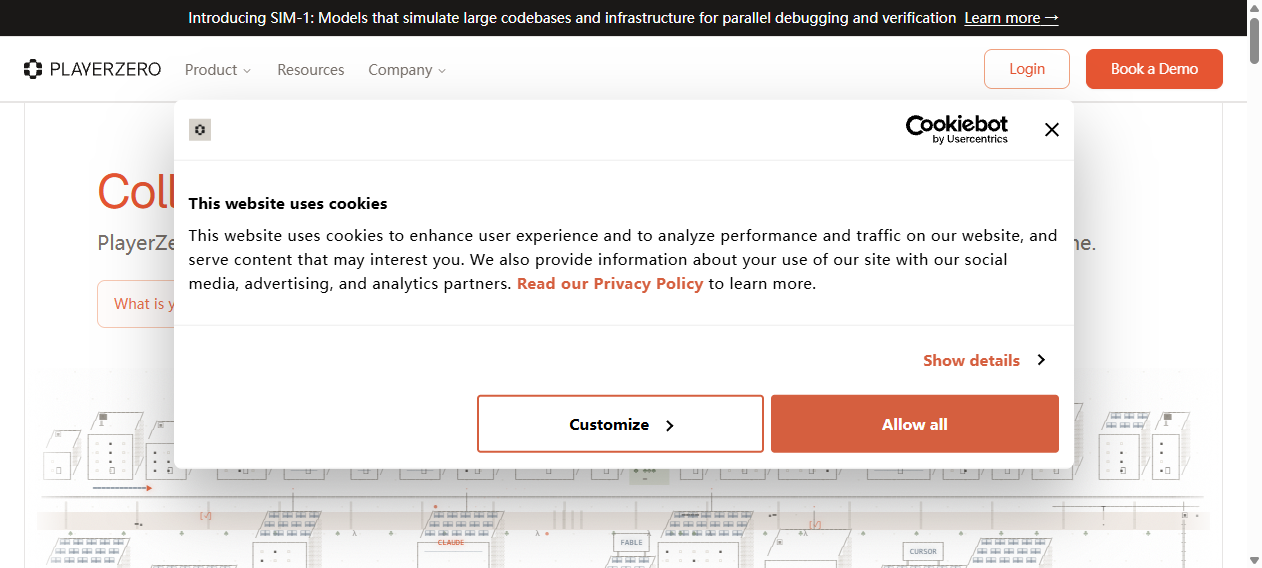Click the 'What is y...' input field
This screenshot has height=568, width=1262.
coord(137,304)
